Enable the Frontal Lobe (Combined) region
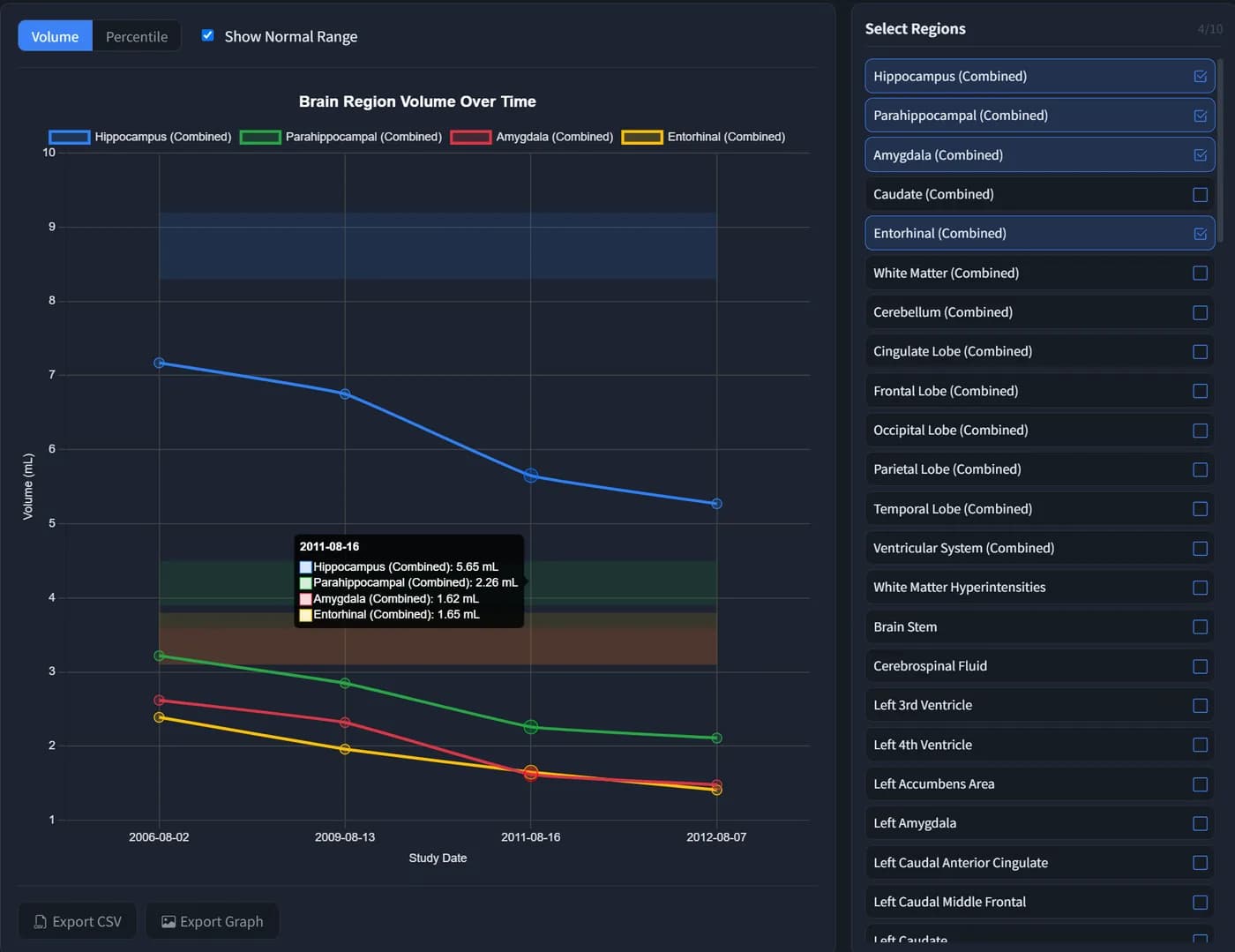This screenshot has height=952, width=1235. click(1040, 391)
